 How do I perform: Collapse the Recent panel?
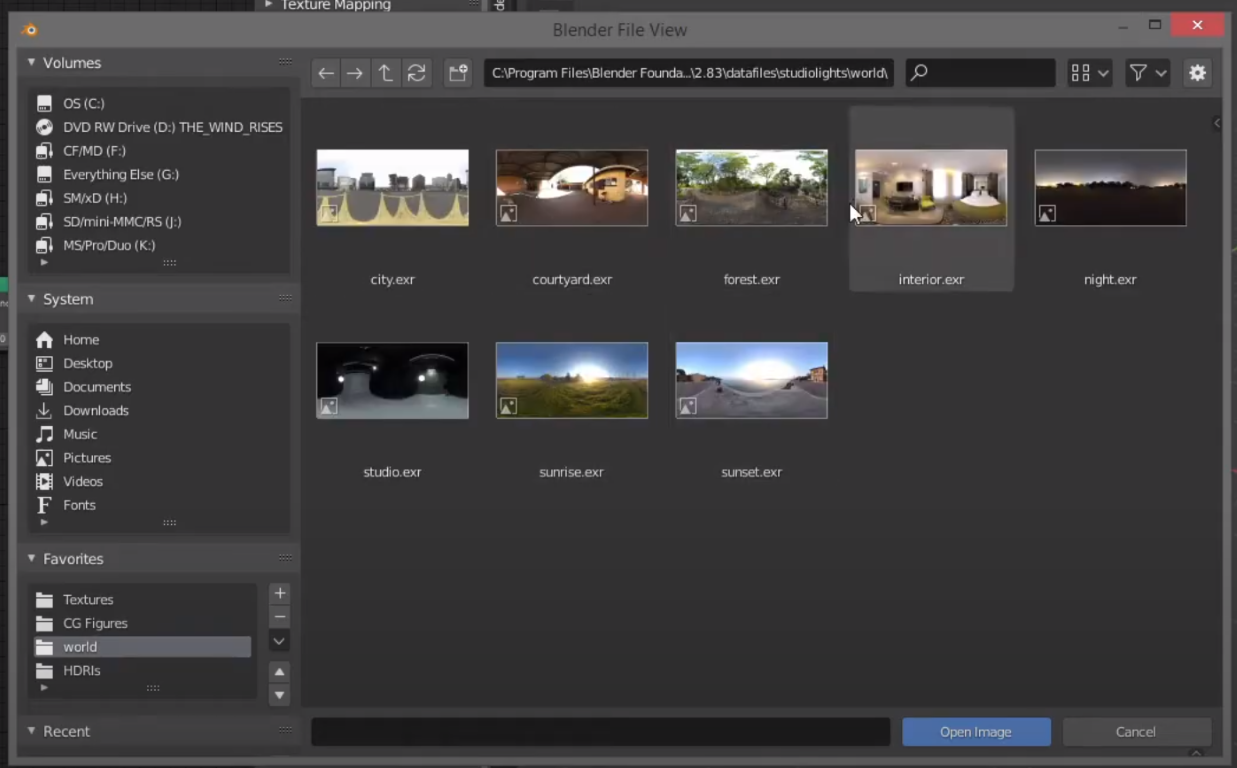[x=31, y=731]
